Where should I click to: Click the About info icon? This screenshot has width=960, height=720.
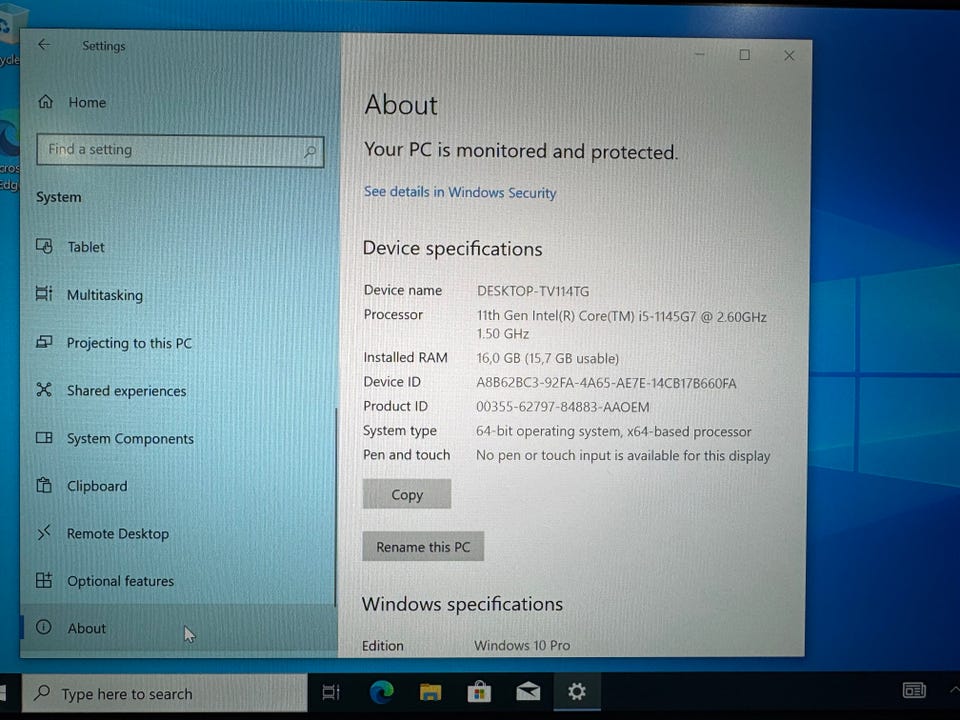coord(43,627)
